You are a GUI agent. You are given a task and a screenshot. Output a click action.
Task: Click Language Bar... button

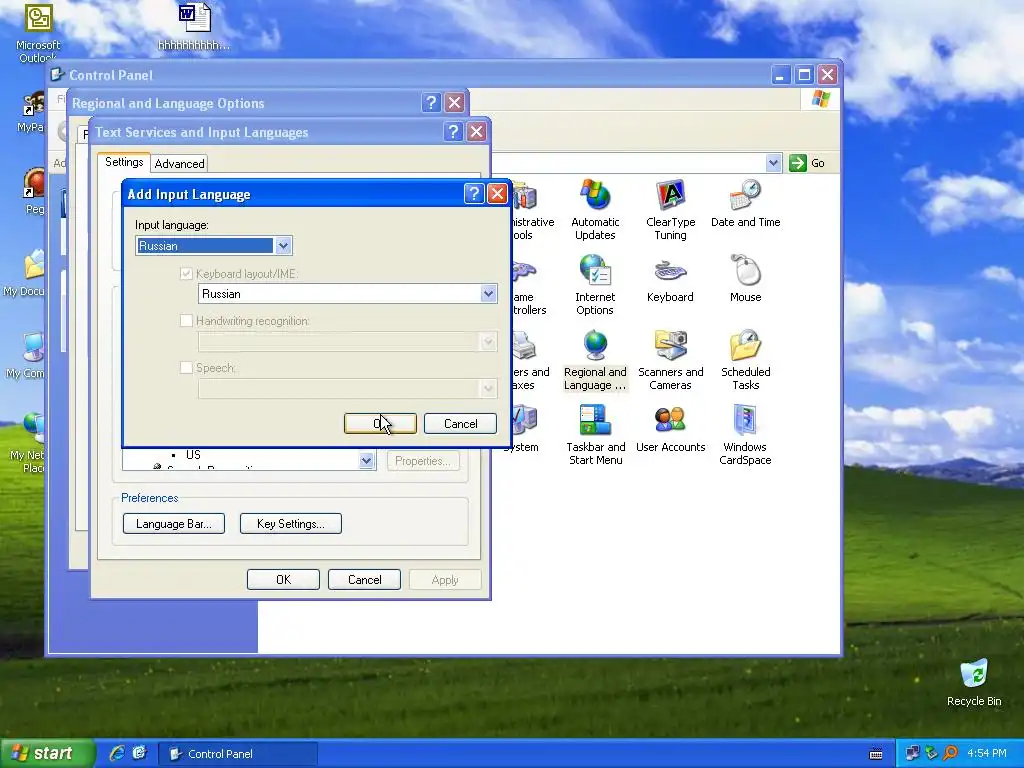pyautogui.click(x=174, y=523)
